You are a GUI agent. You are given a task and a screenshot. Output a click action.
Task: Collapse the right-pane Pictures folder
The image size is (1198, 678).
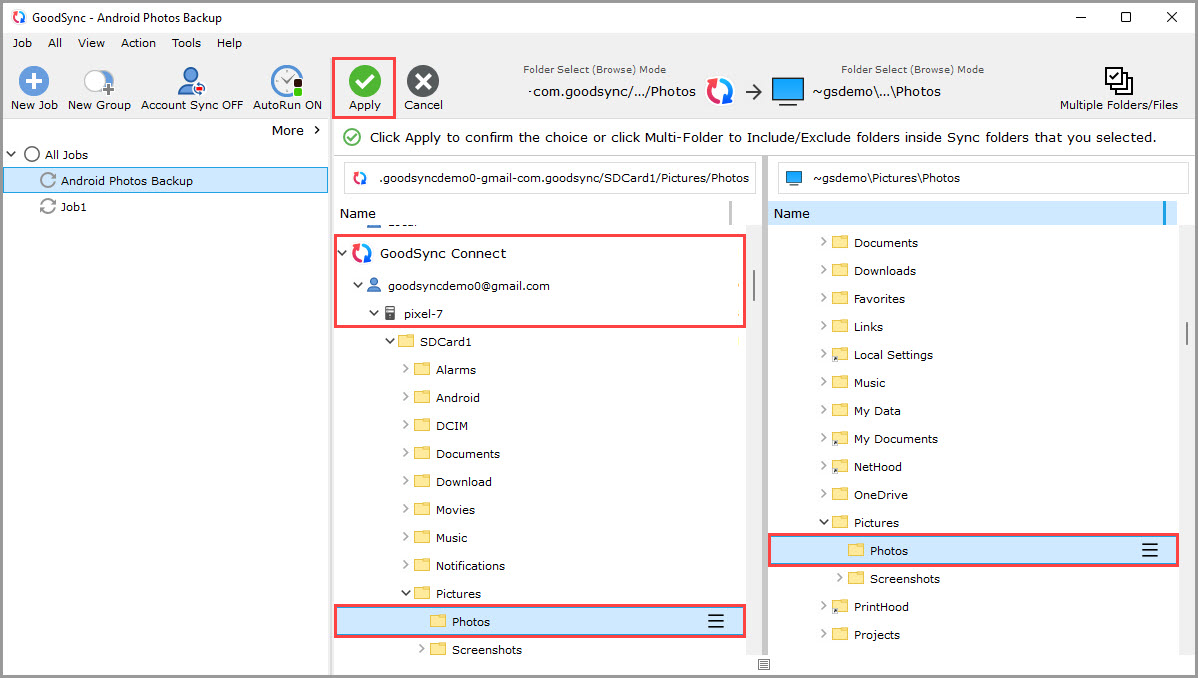824,522
